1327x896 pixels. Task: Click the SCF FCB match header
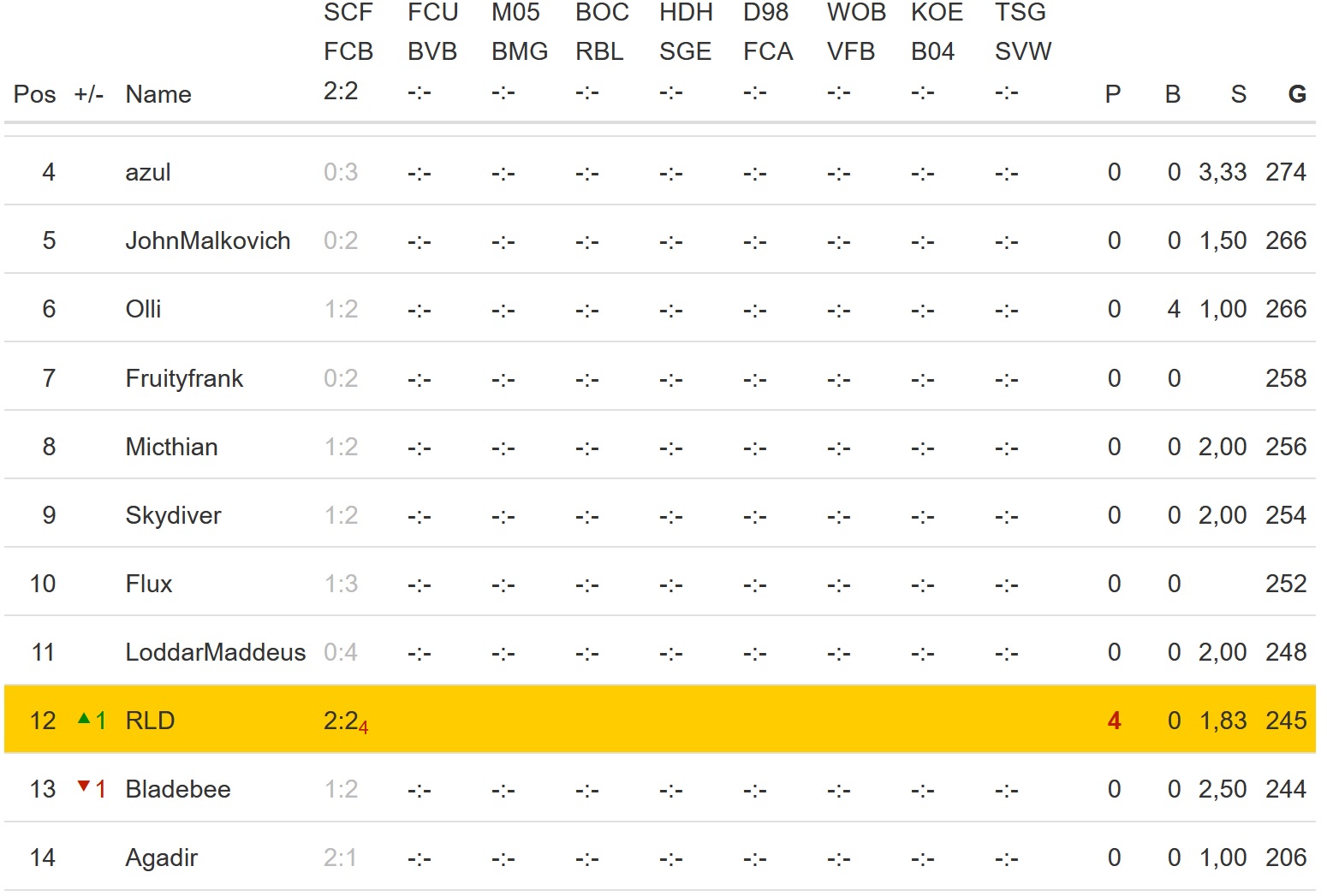pos(348,32)
